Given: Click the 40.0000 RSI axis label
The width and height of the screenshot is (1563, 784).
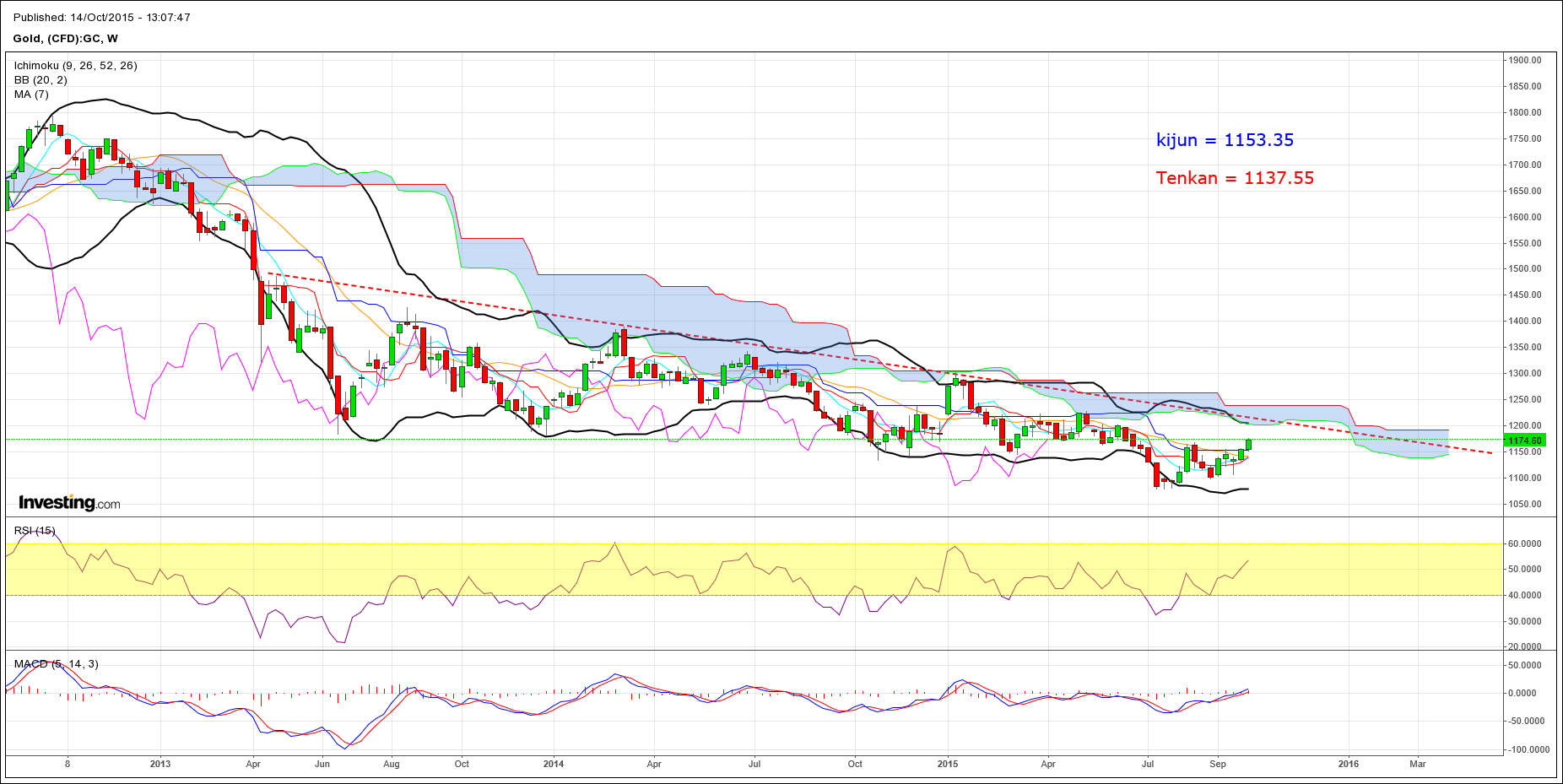Looking at the screenshot, I should coord(1525,595).
